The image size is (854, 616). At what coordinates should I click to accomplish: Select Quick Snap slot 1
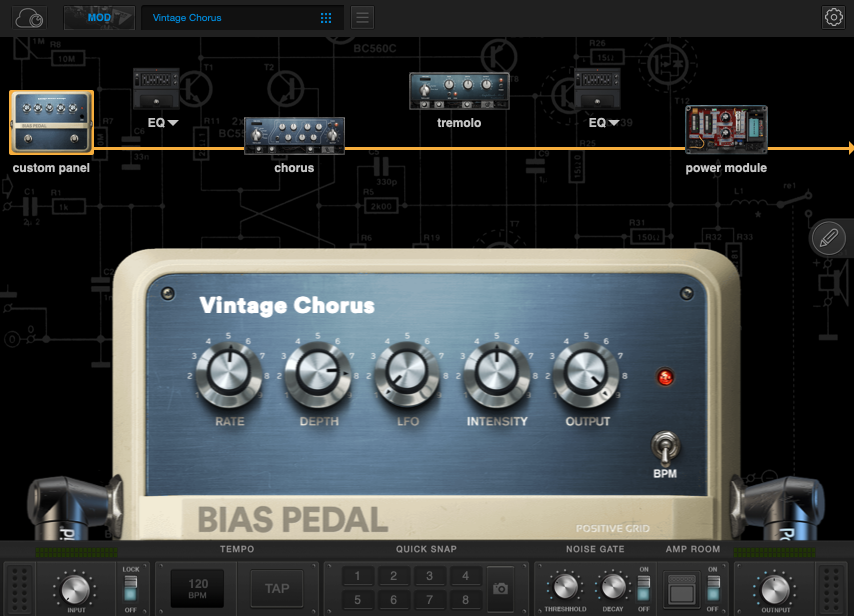[357, 576]
